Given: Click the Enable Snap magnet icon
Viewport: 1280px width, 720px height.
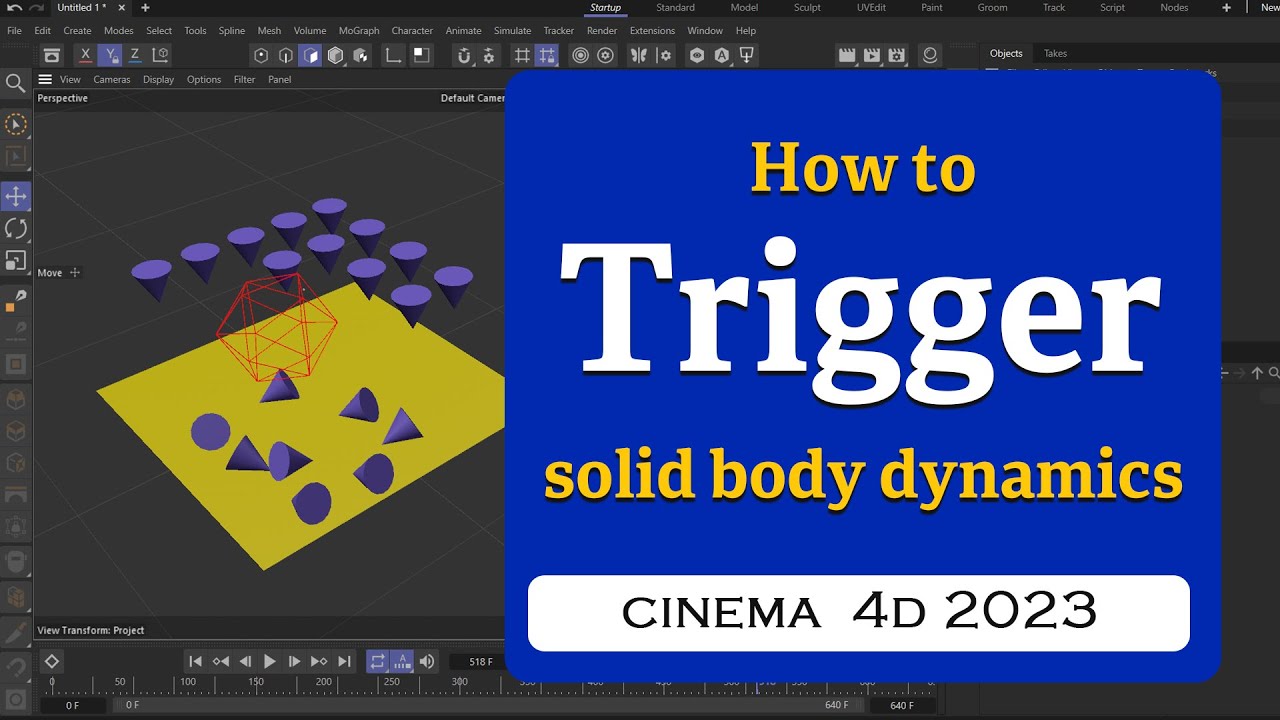Looking at the screenshot, I should [464, 56].
